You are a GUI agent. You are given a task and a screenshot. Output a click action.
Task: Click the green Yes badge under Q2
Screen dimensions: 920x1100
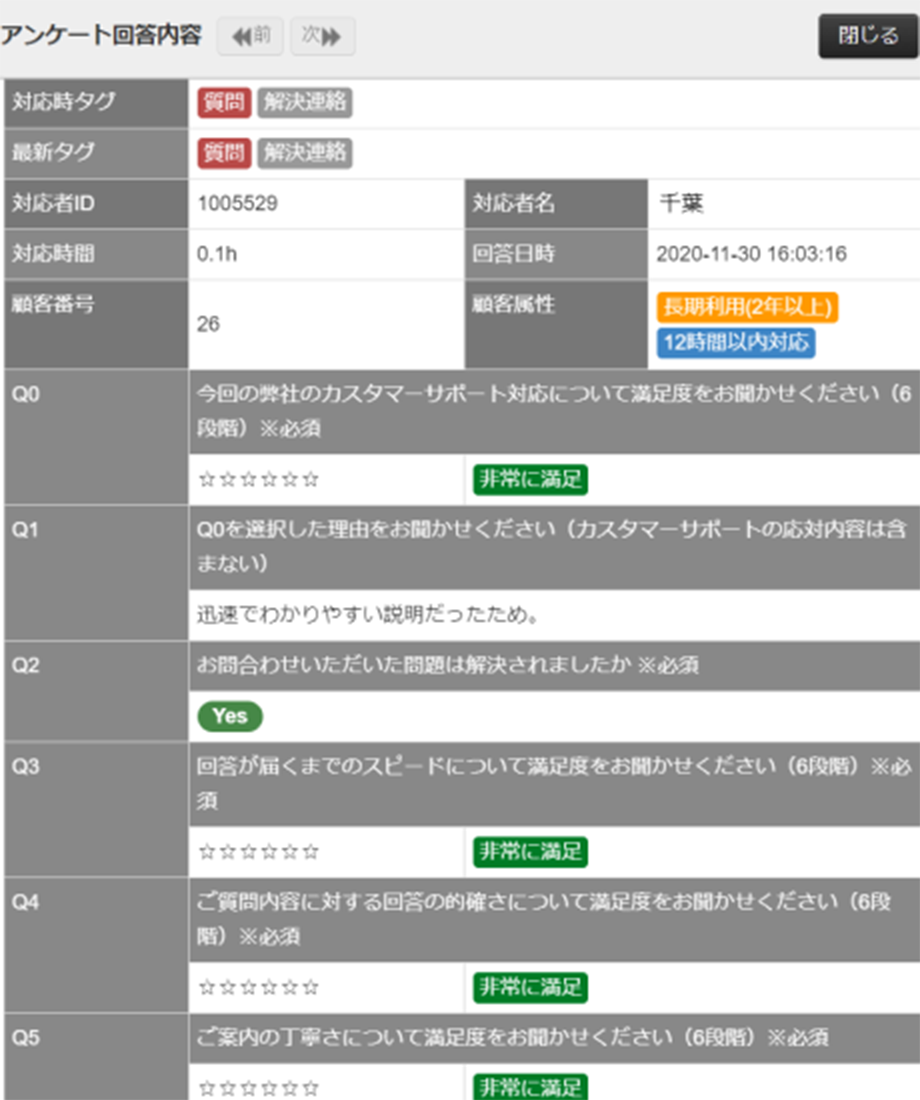pos(230,716)
